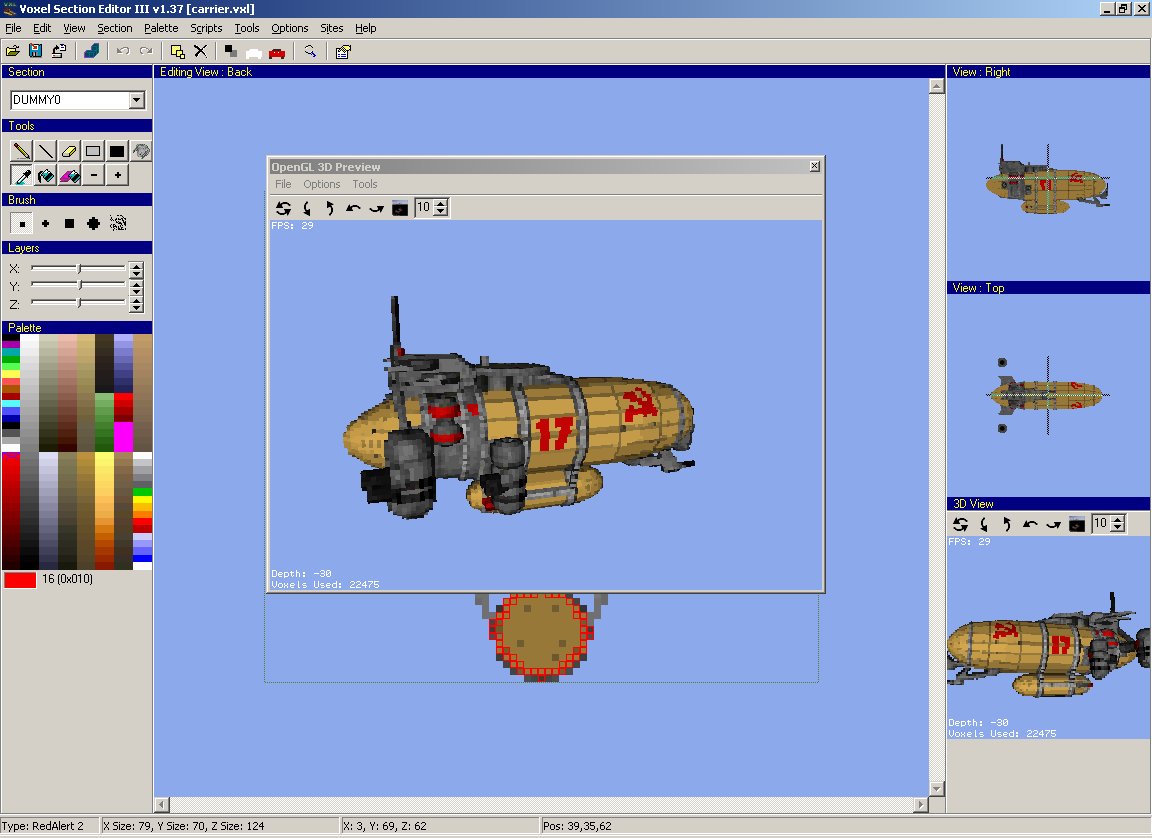Click the editing view horizontal scrollbar right arrow

tap(921, 805)
